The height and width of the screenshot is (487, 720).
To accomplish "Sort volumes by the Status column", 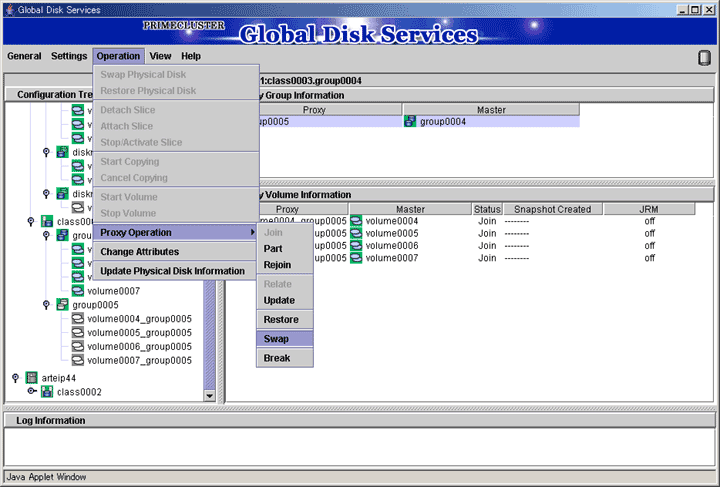I will [x=487, y=209].
